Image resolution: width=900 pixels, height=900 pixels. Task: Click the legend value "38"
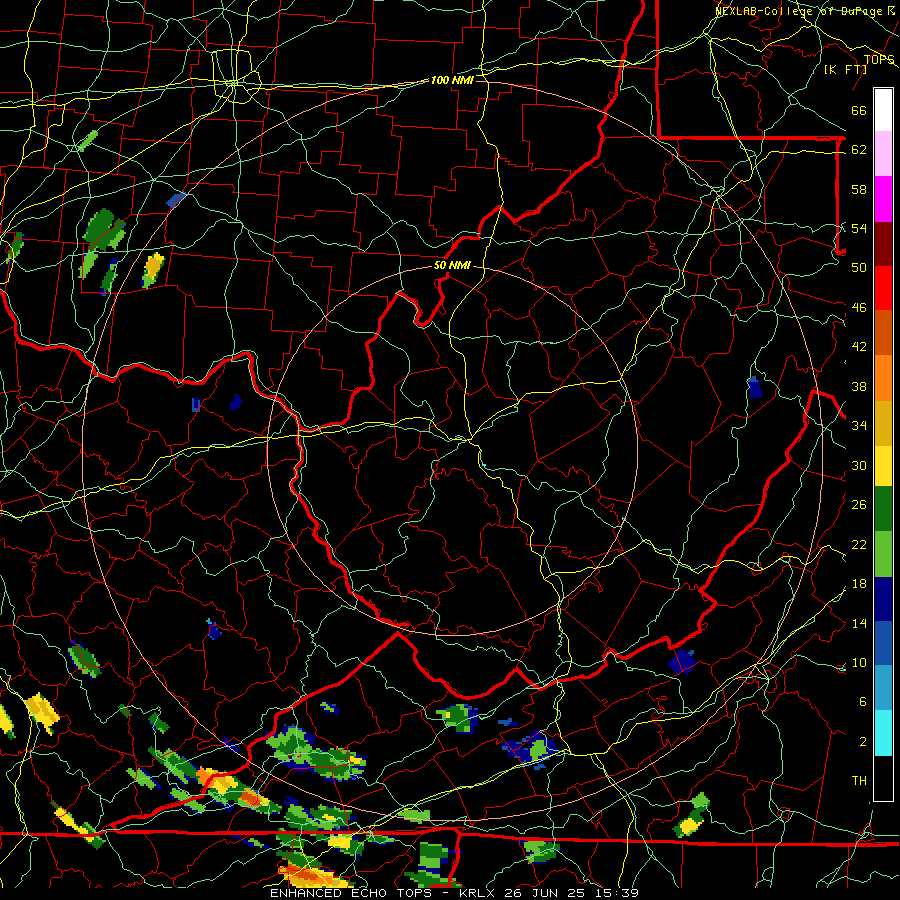(x=859, y=386)
